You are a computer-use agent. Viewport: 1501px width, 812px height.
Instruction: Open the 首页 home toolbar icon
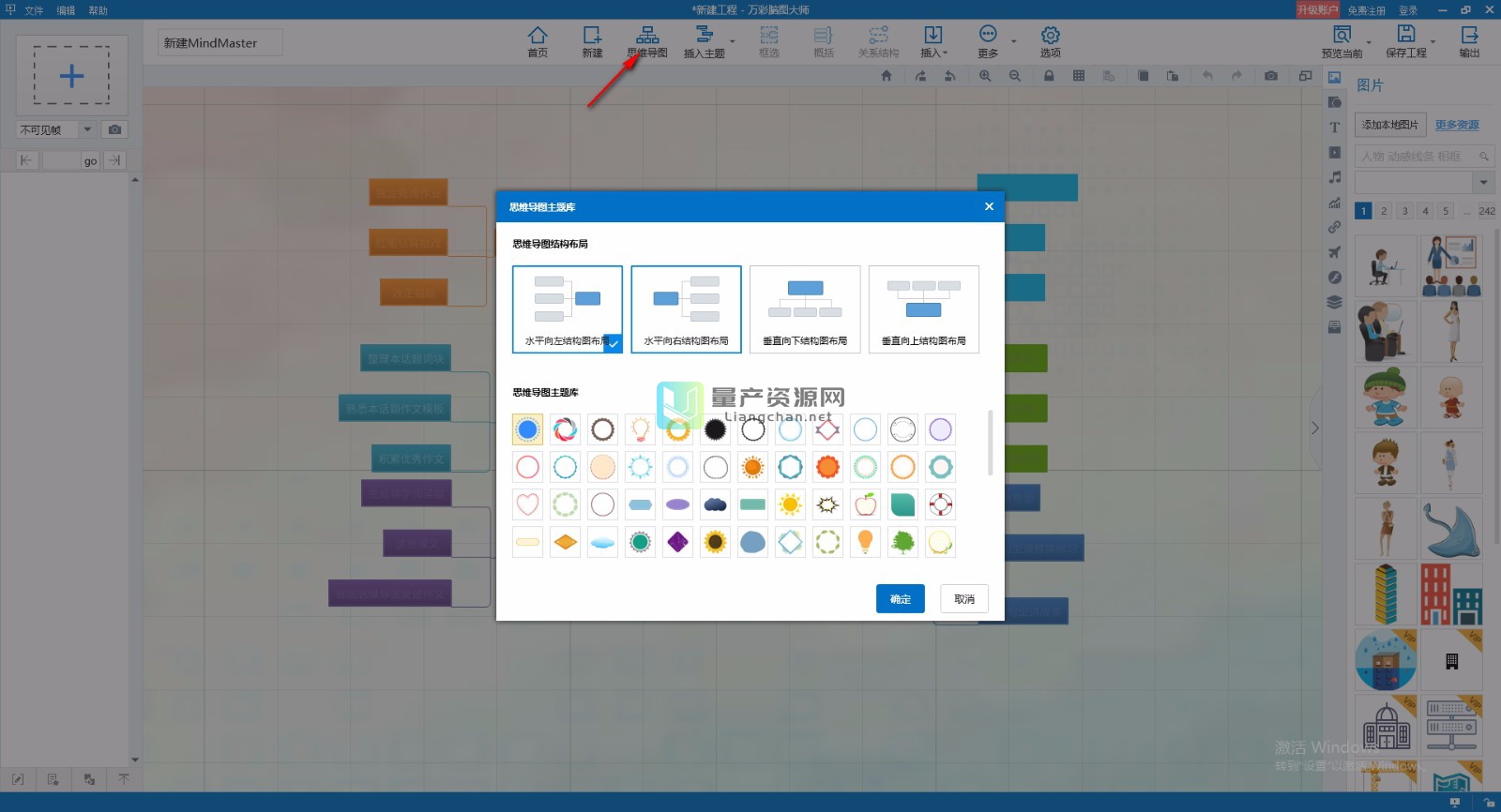[x=538, y=41]
